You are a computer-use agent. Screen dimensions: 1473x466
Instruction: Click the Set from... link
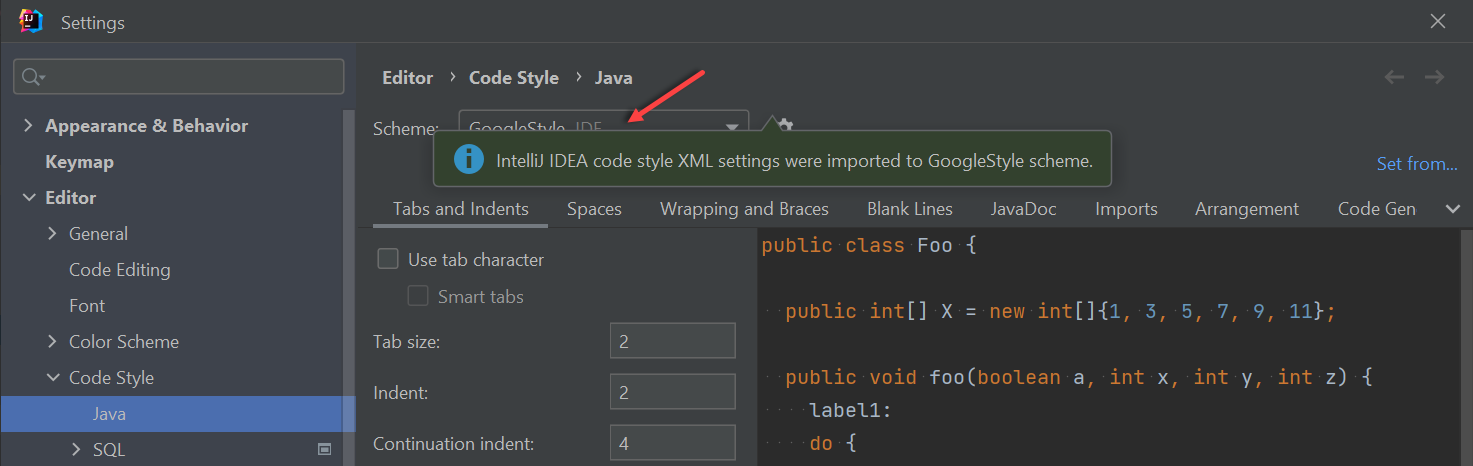click(1417, 164)
